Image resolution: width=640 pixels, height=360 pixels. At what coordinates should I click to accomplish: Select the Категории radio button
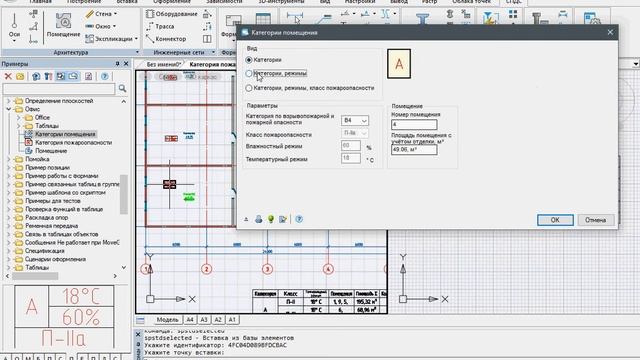249,60
